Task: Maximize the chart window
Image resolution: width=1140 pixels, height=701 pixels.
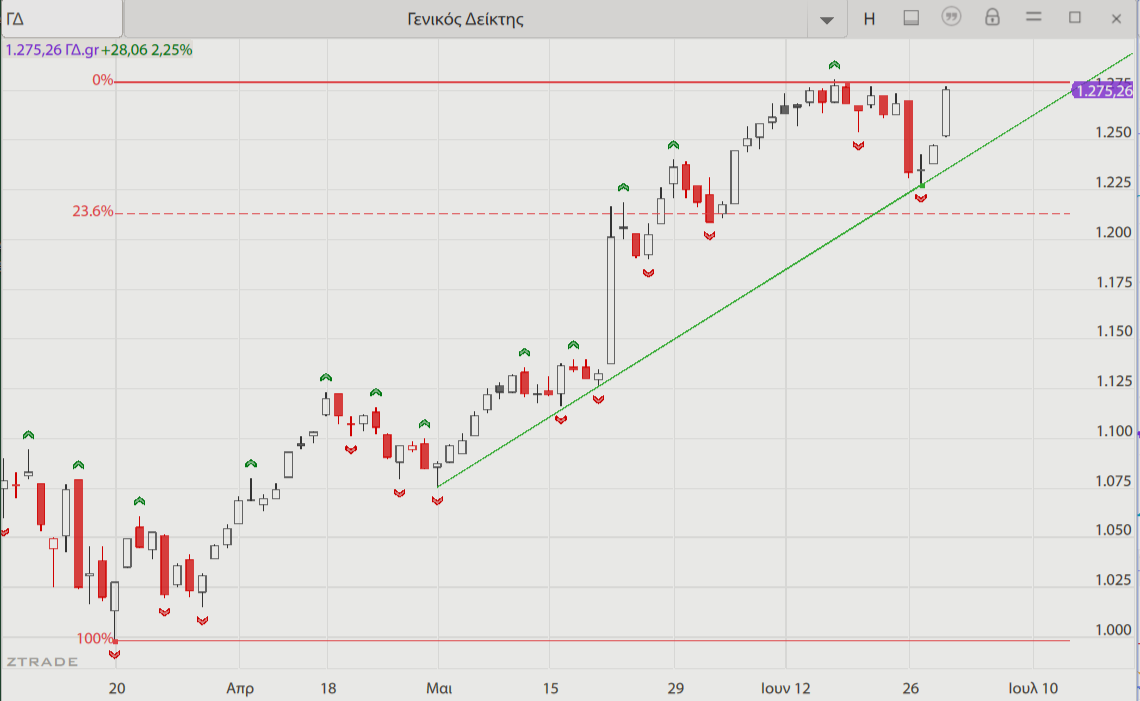Action: (x=1075, y=17)
